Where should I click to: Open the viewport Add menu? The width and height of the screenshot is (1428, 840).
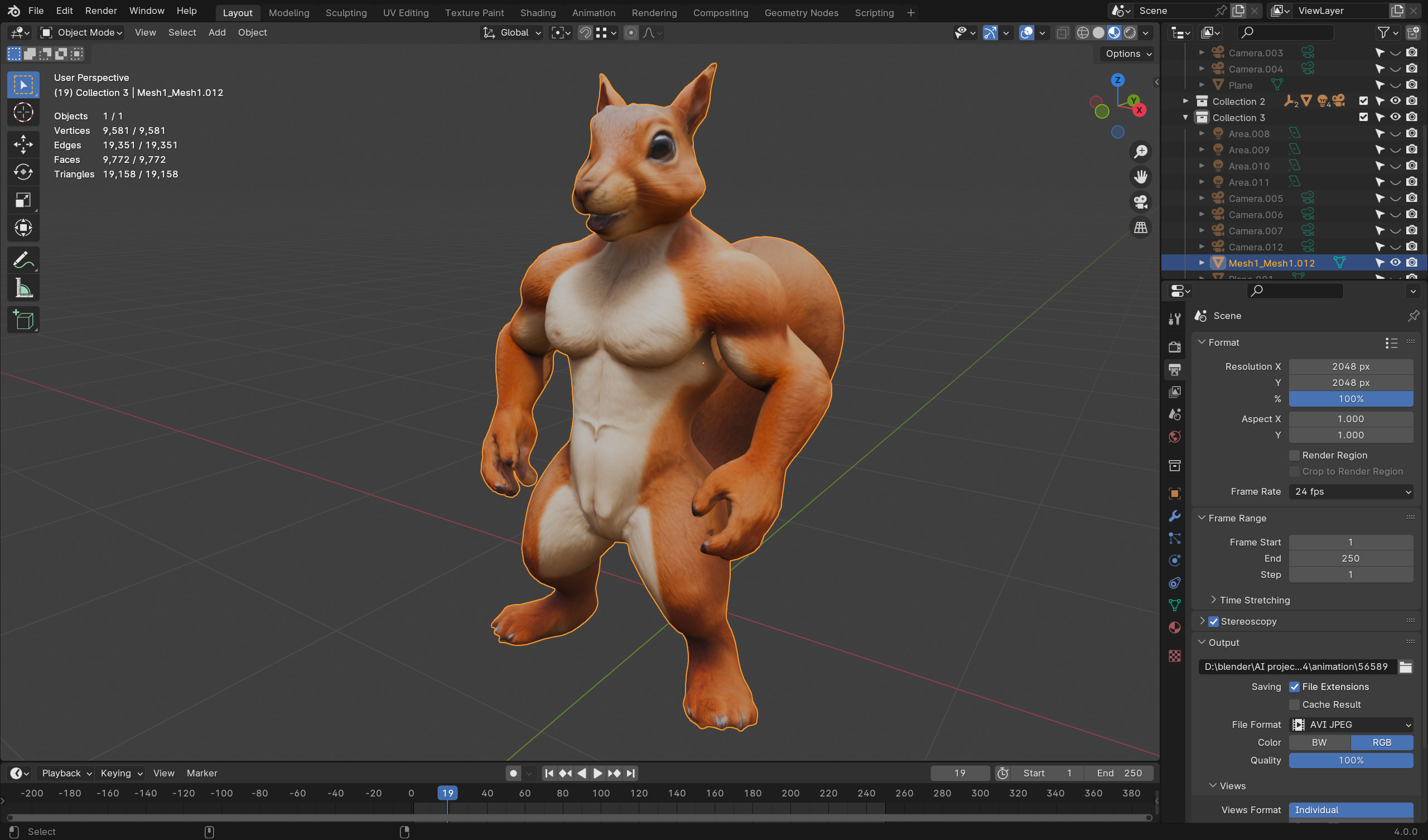(x=217, y=33)
